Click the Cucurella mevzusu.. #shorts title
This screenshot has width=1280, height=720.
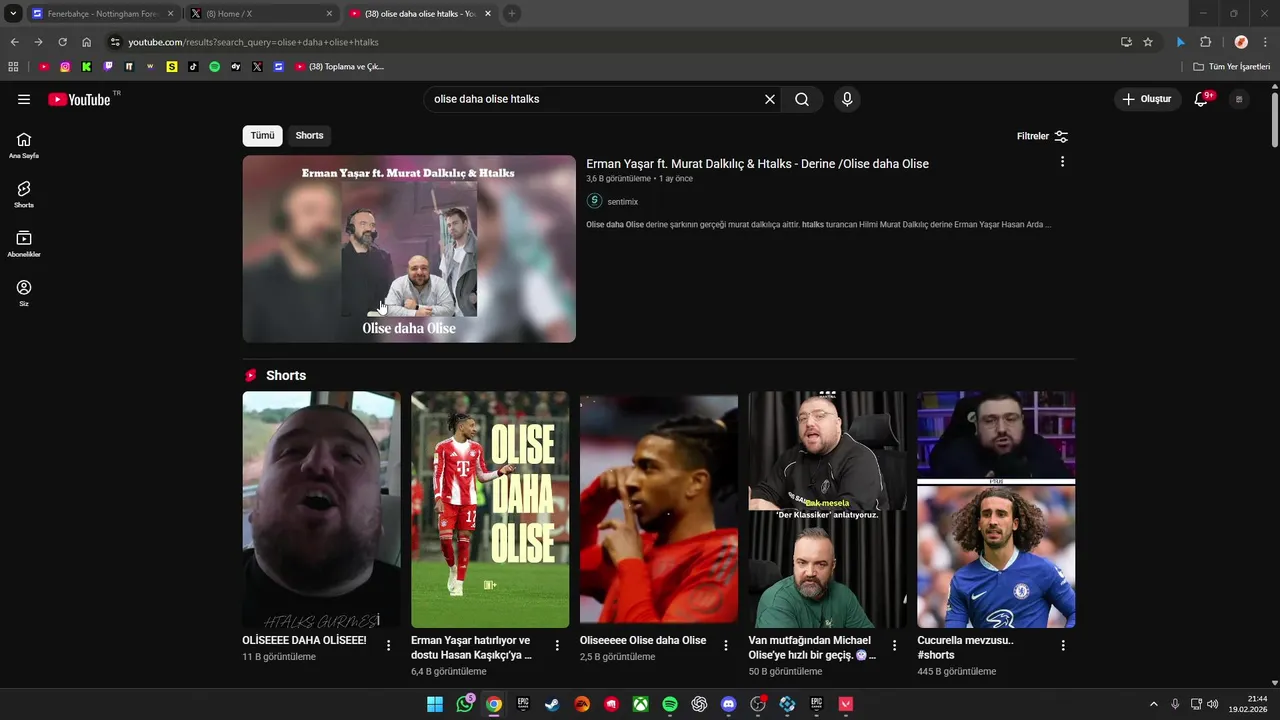click(966, 648)
